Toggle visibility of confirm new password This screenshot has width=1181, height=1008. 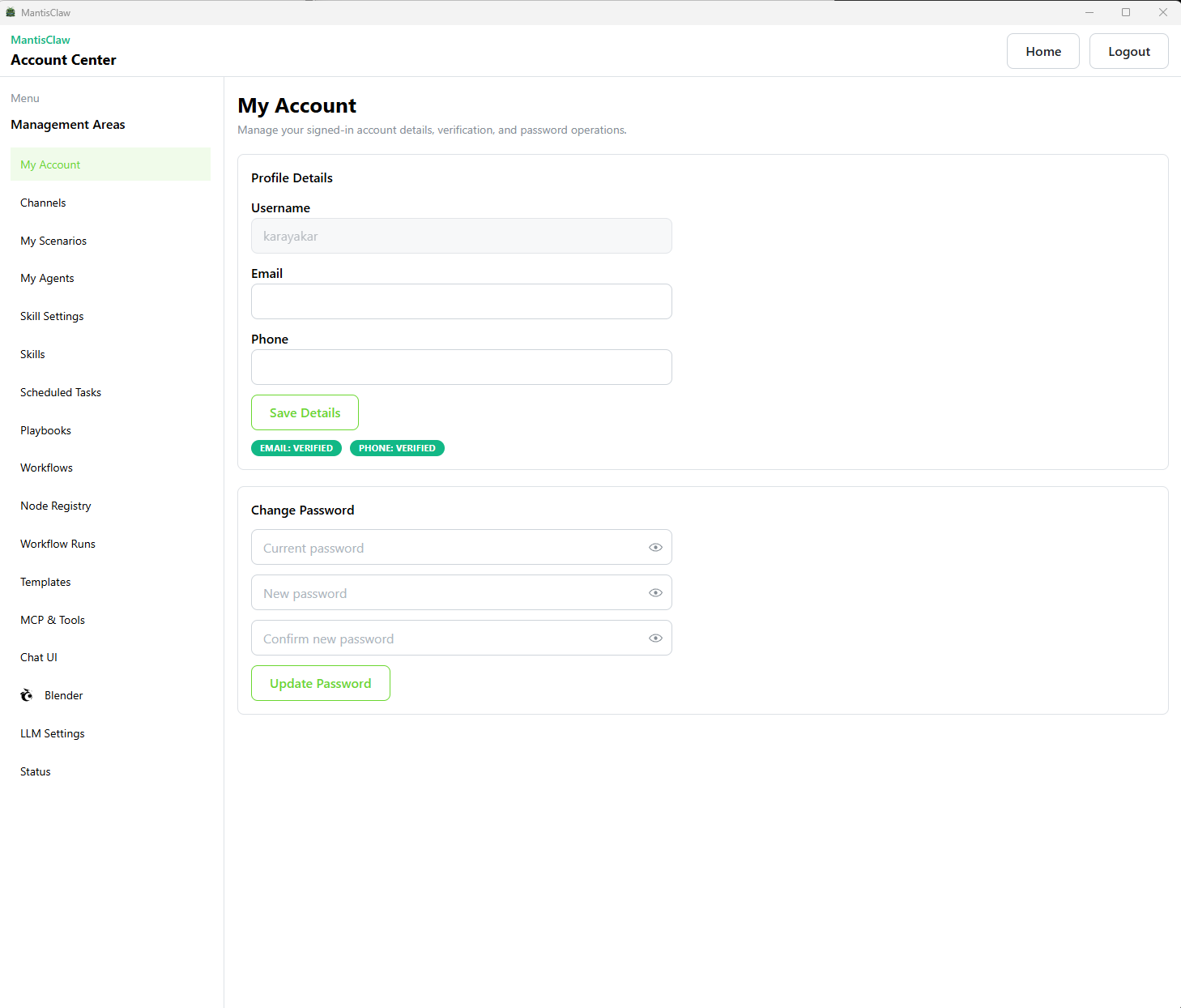pos(655,639)
